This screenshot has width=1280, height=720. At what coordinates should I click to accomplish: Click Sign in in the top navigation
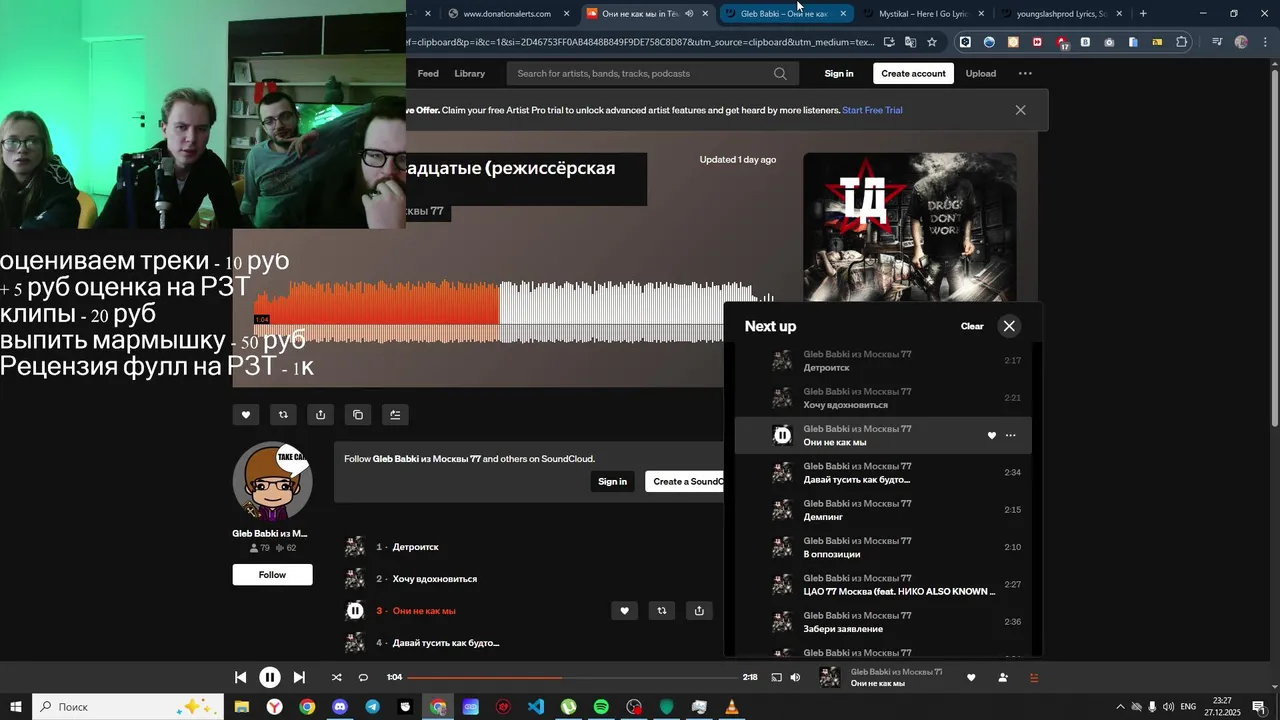coord(839,73)
